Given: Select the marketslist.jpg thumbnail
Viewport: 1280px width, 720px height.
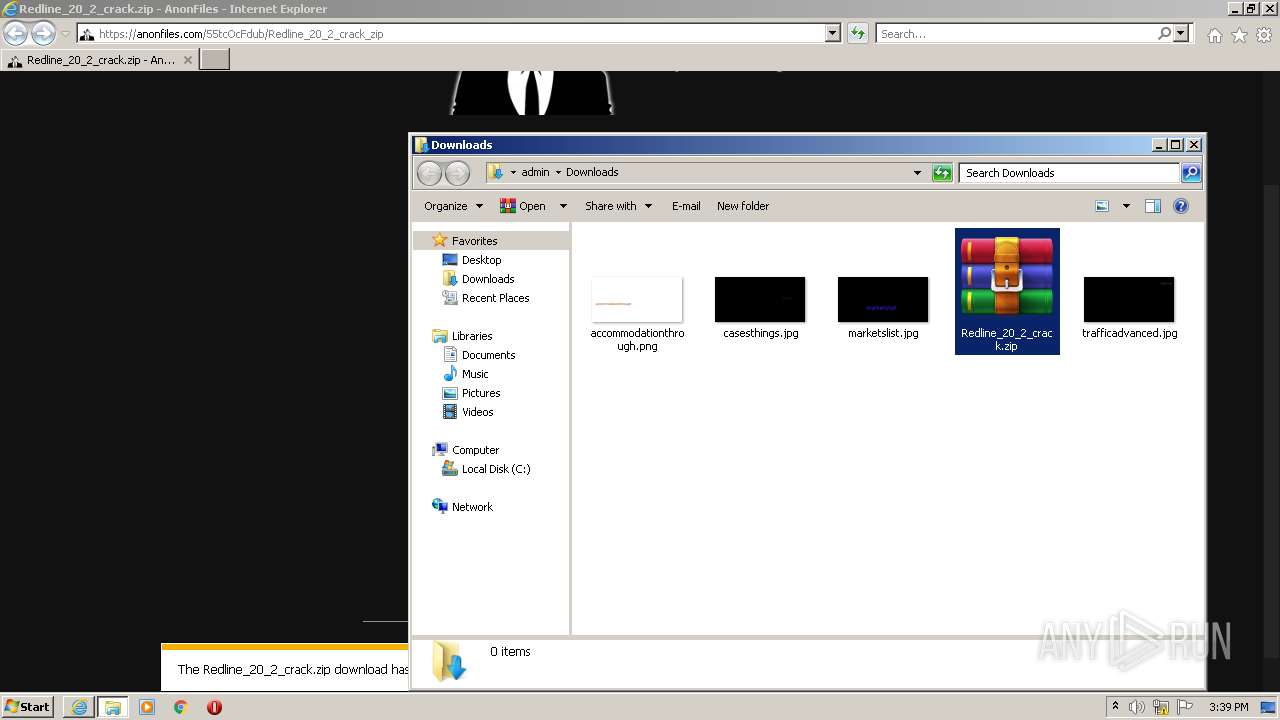Looking at the screenshot, I should [x=883, y=300].
